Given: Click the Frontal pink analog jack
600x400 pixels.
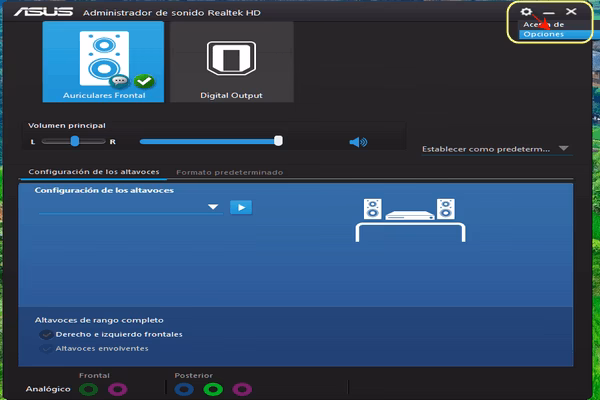Looking at the screenshot, I should coord(117,390).
